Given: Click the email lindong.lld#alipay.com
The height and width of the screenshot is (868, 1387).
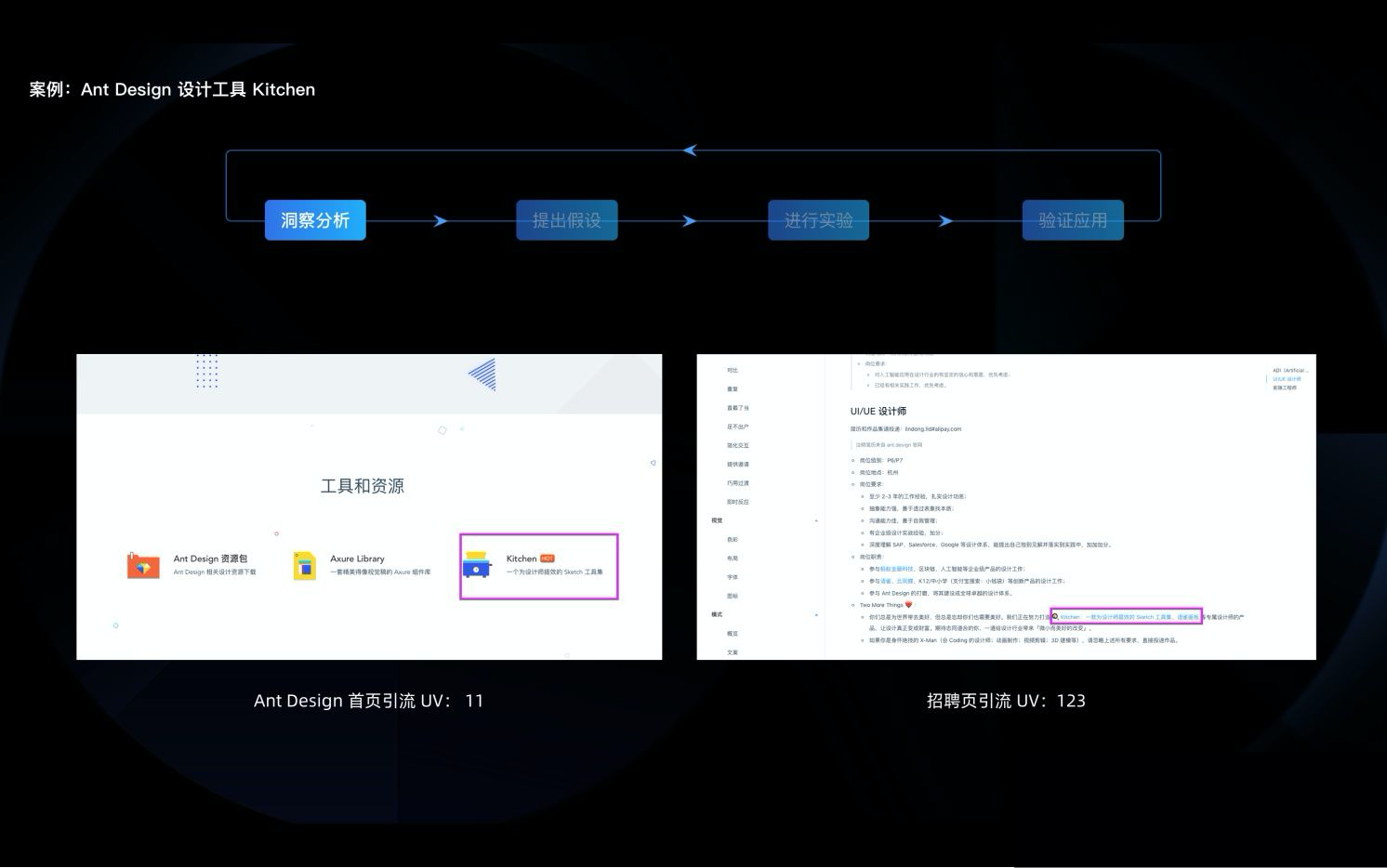Looking at the screenshot, I should [932, 429].
